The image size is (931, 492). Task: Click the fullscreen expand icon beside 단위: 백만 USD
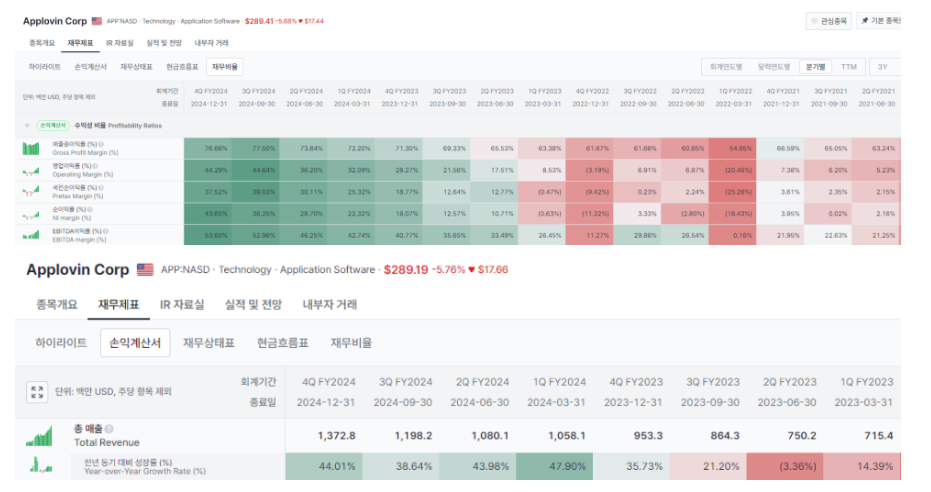point(37,392)
